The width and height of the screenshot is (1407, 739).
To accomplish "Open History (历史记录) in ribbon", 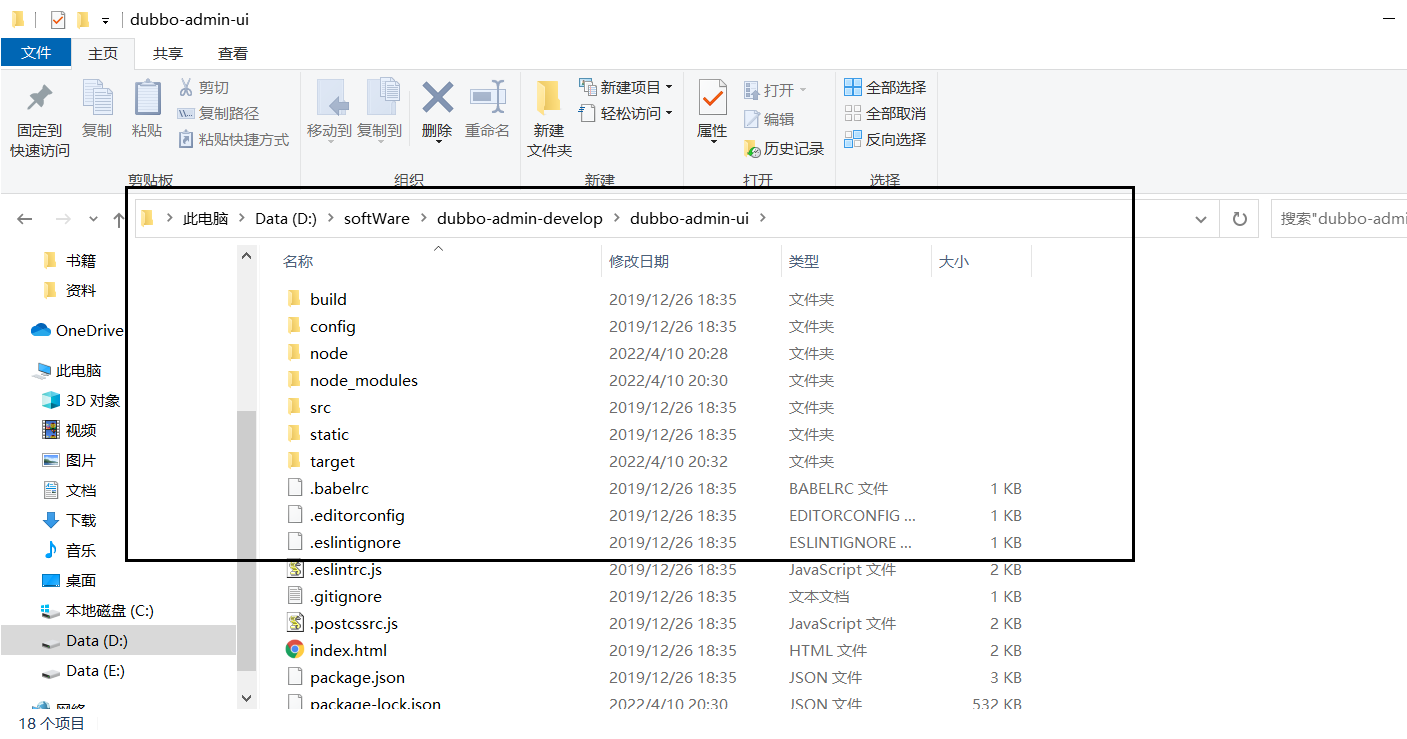I will pyautogui.click(x=784, y=148).
